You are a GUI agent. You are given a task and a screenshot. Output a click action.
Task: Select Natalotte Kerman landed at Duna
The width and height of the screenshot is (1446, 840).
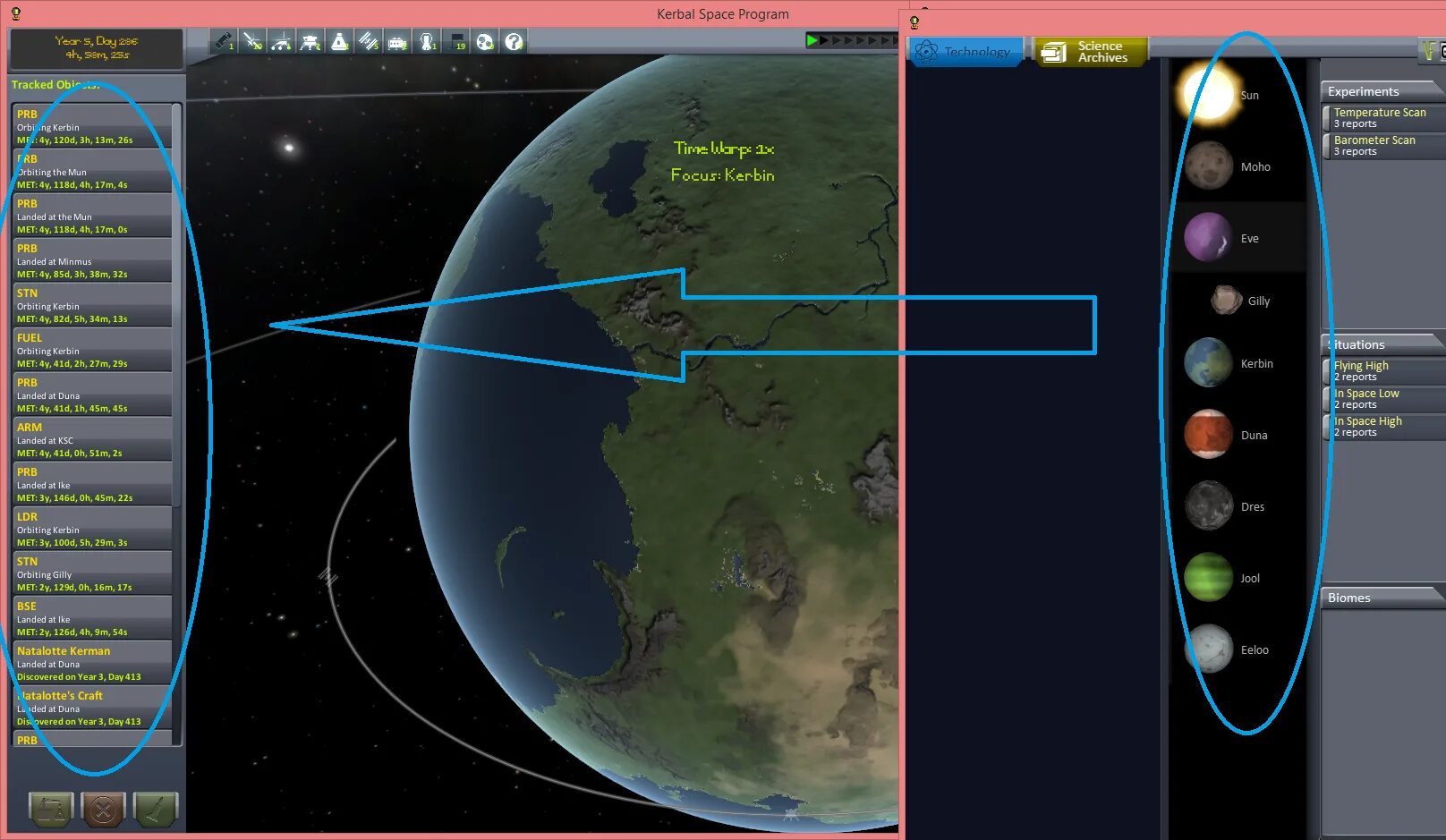[92, 663]
